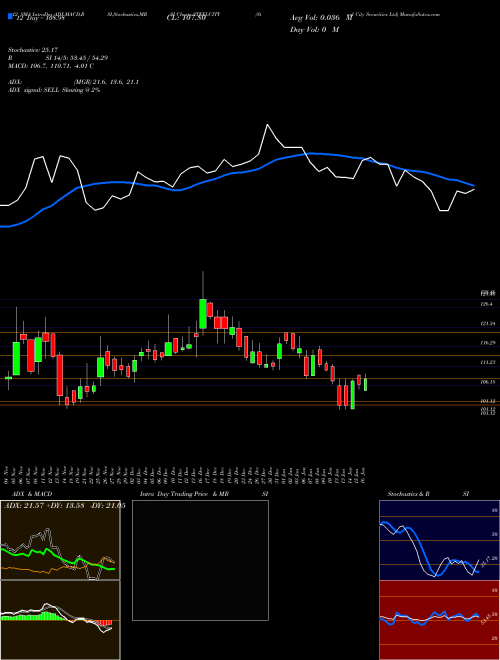Click the 'Stochastics: 25.17' readout
The height and width of the screenshot is (660, 500).
pyautogui.click(x=31, y=51)
